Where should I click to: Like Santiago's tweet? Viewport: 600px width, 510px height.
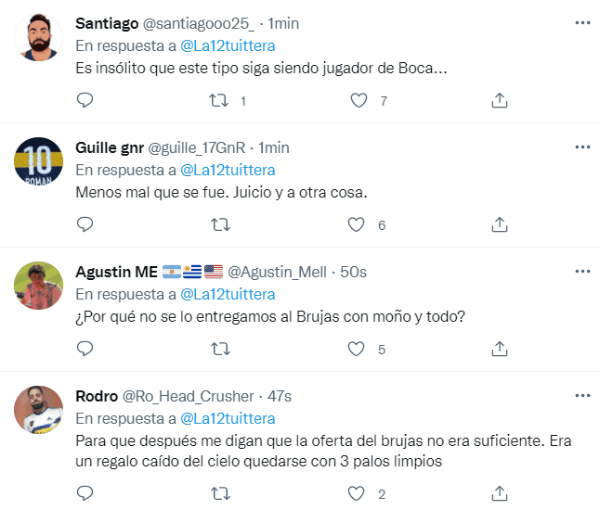pos(357,100)
